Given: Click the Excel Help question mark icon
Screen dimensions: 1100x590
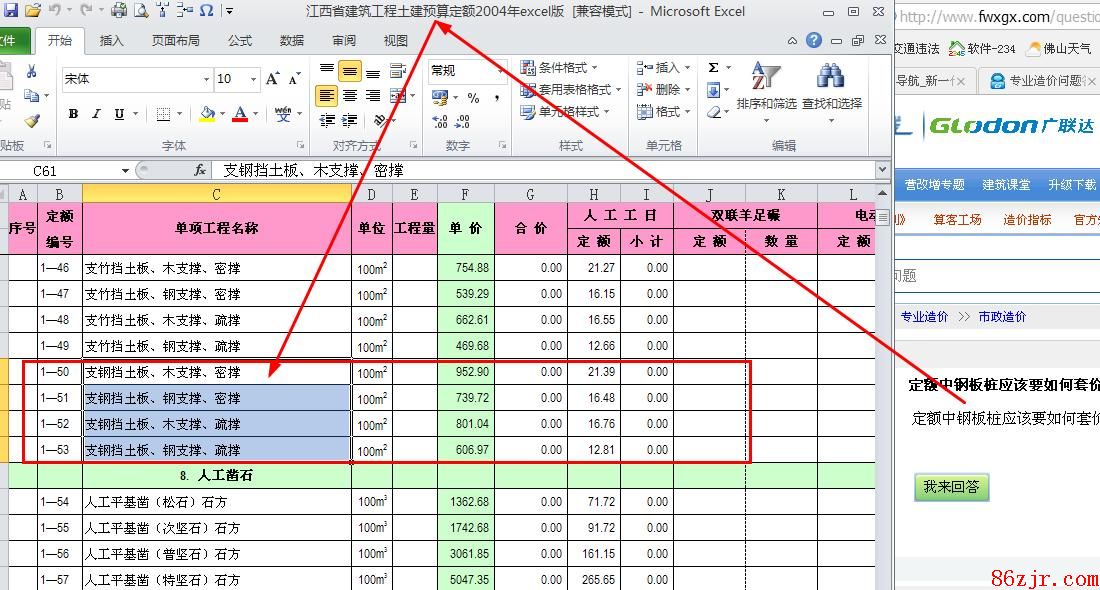Looking at the screenshot, I should (x=814, y=41).
